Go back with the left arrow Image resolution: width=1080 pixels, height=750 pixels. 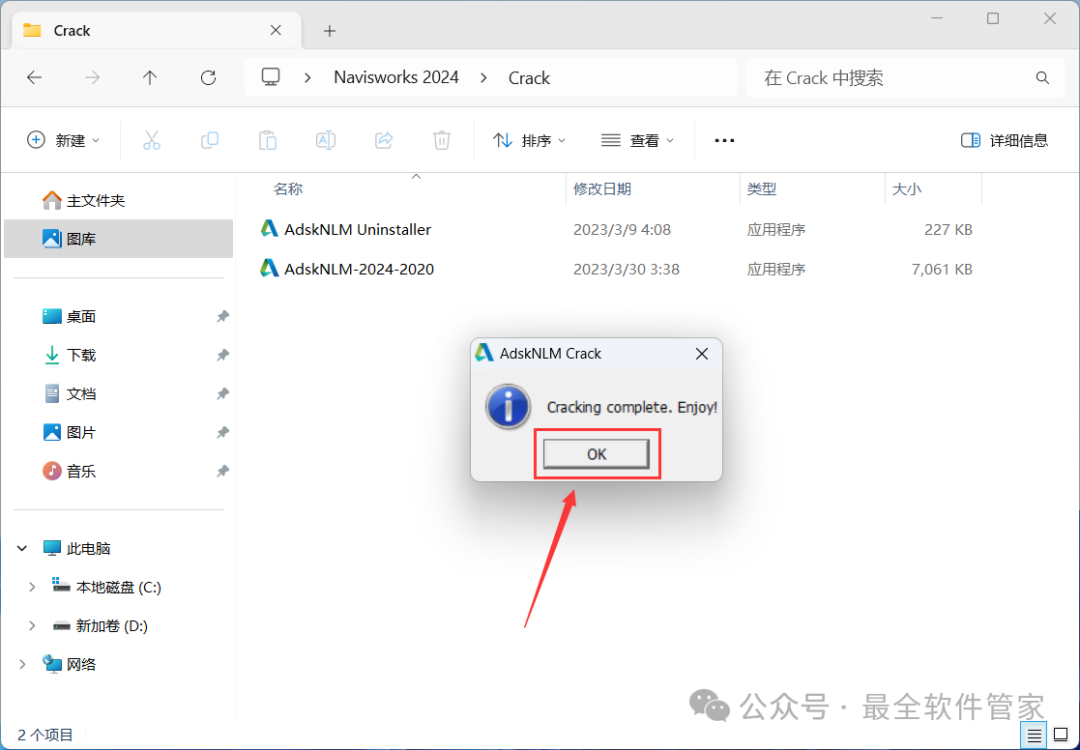tap(34, 78)
